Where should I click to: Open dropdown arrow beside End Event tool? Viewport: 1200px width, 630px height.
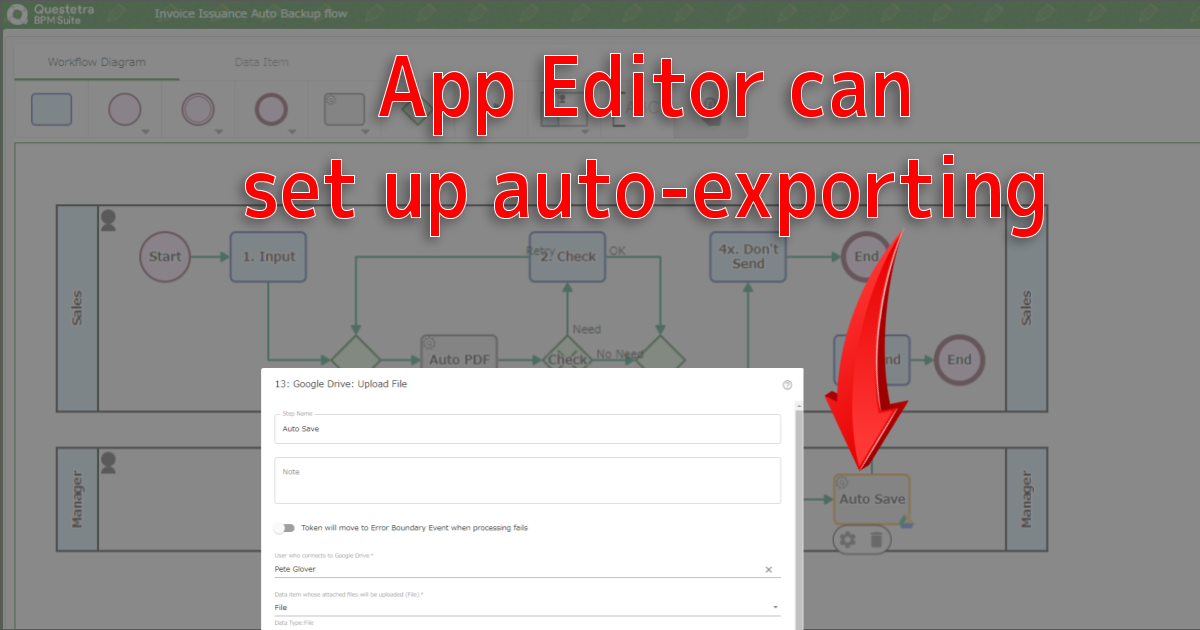(x=292, y=131)
